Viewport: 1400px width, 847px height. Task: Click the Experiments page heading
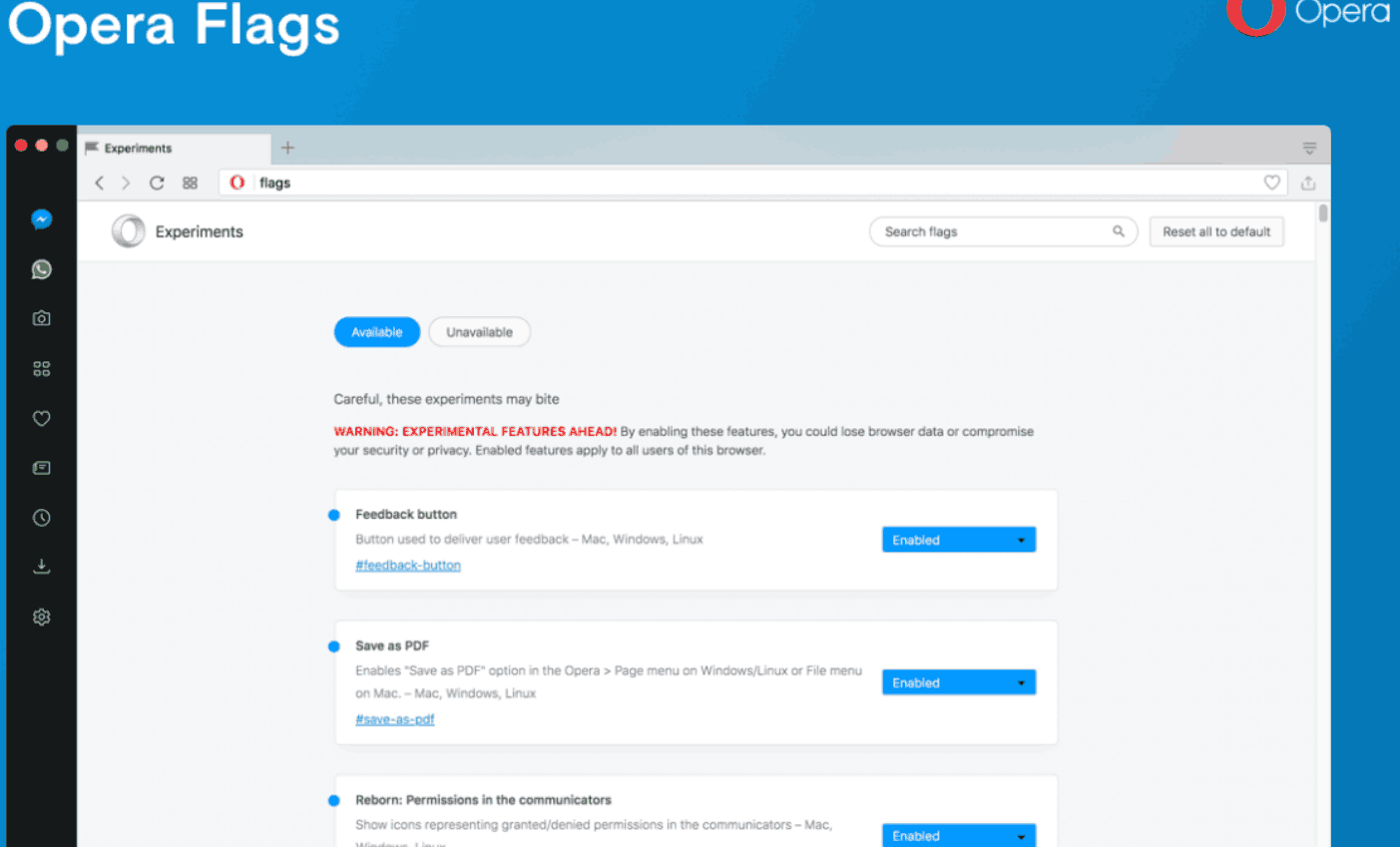[x=199, y=231]
